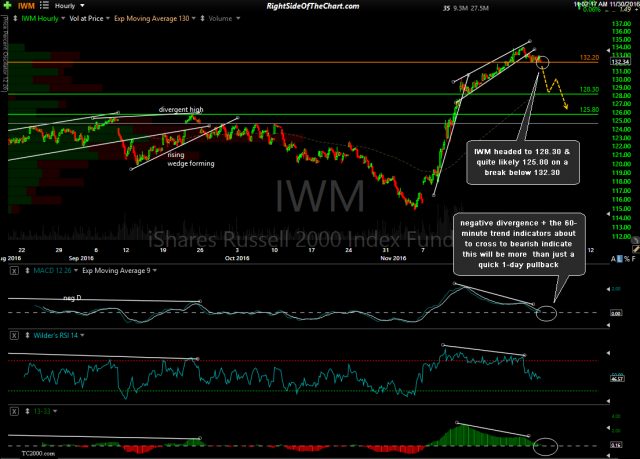Click the IWM ticker symbol at top
The height and width of the screenshot is (459, 640).
(26, 6)
